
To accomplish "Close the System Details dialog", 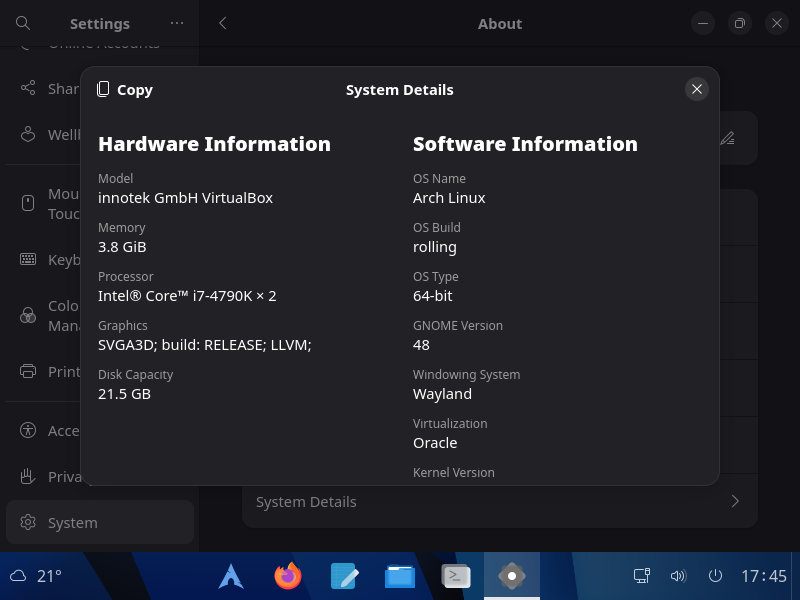I will (x=696, y=89).
